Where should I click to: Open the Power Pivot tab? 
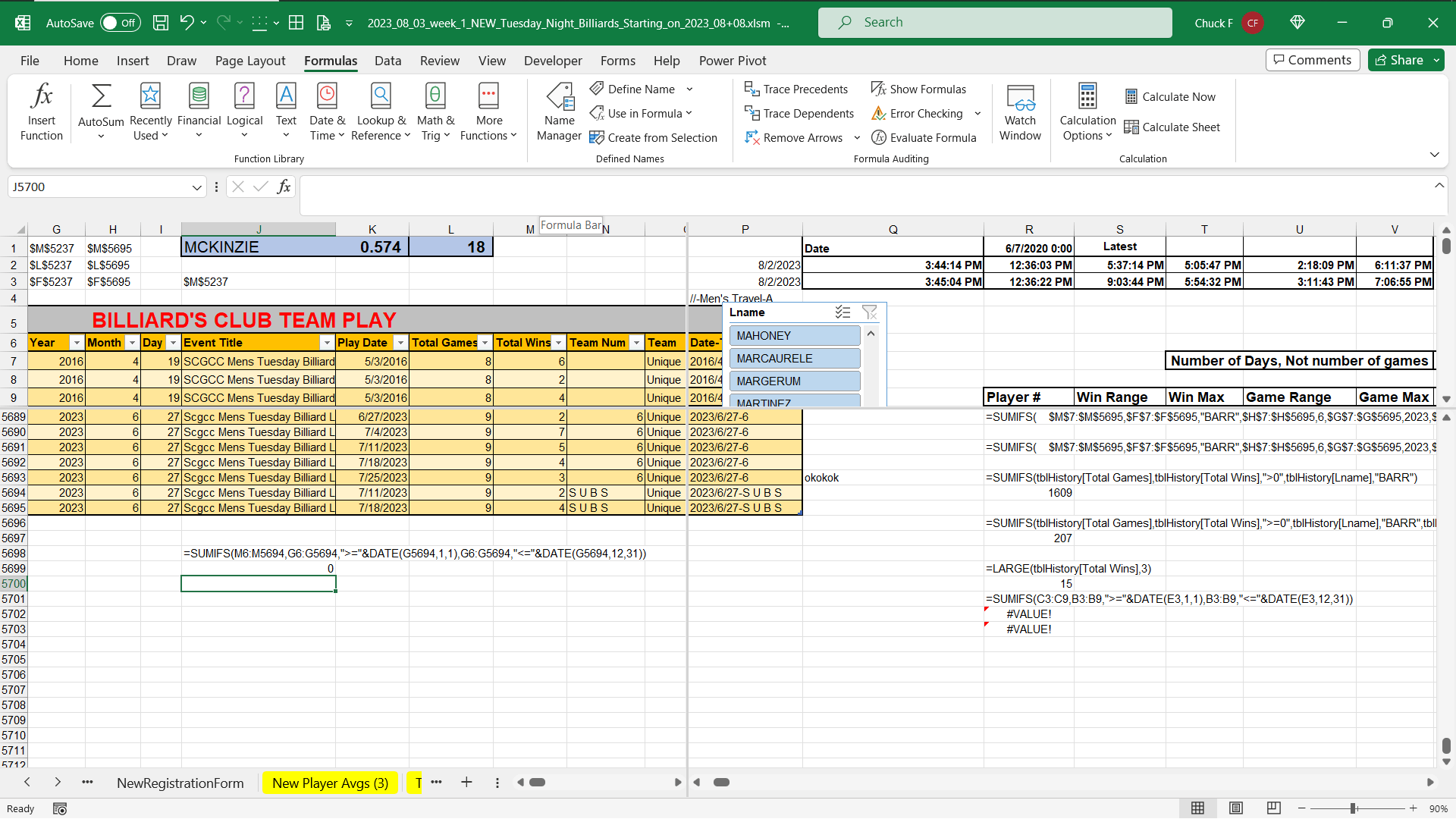(x=733, y=61)
